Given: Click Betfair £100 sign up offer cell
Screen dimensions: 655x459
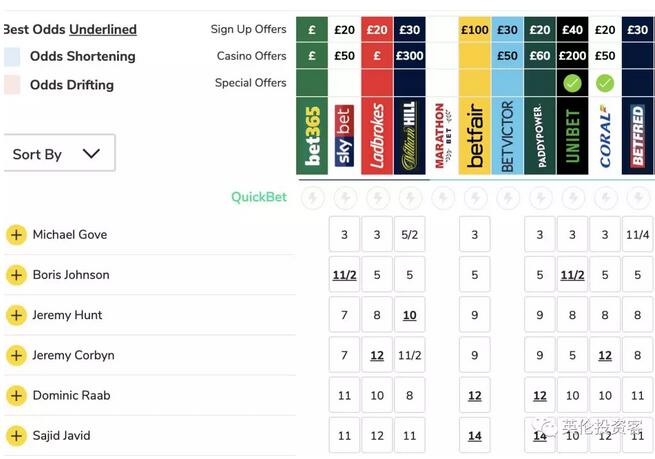Looking at the screenshot, I should [x=474, y=30].
